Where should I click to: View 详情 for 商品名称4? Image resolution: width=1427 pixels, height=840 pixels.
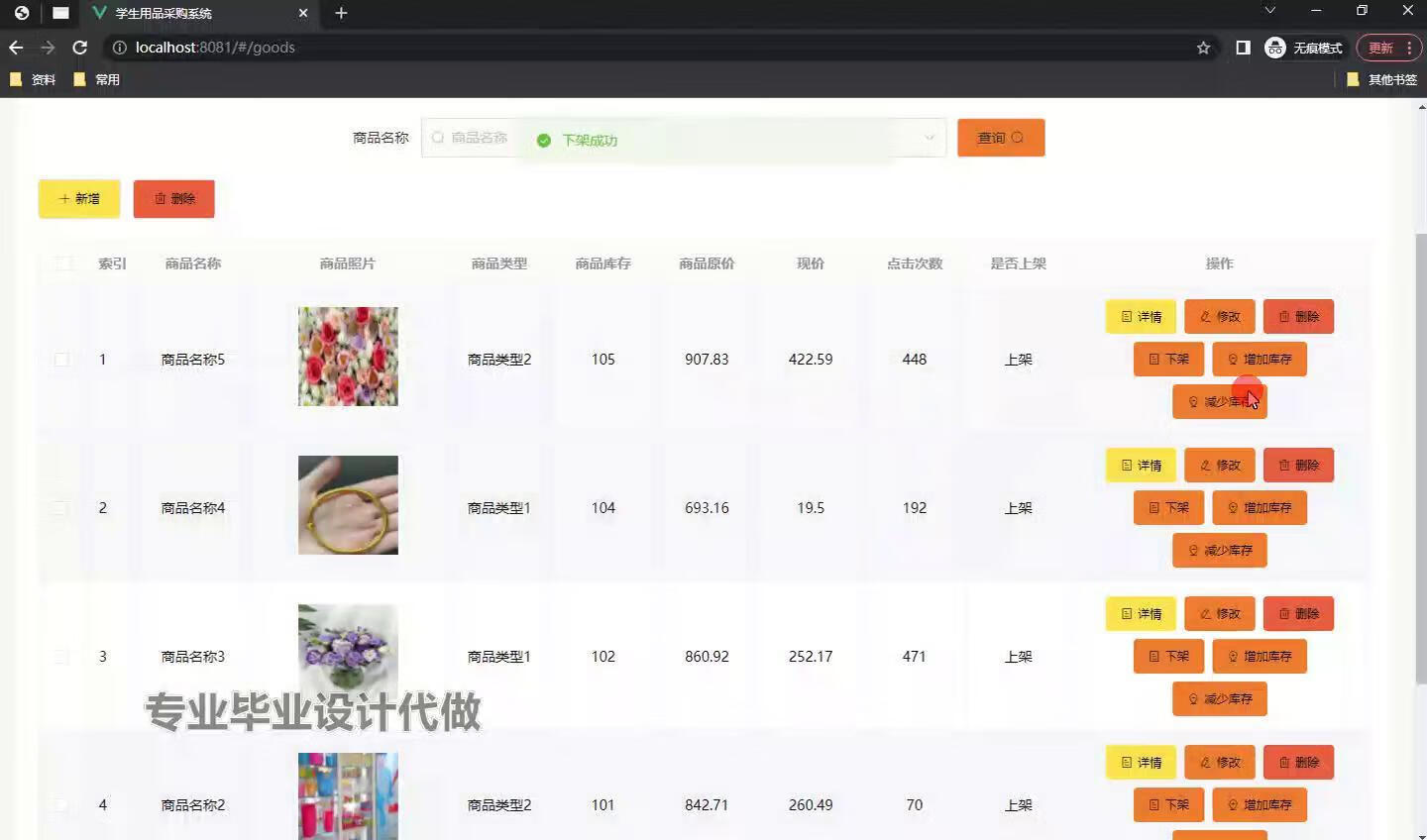[x=1141, y=466]
